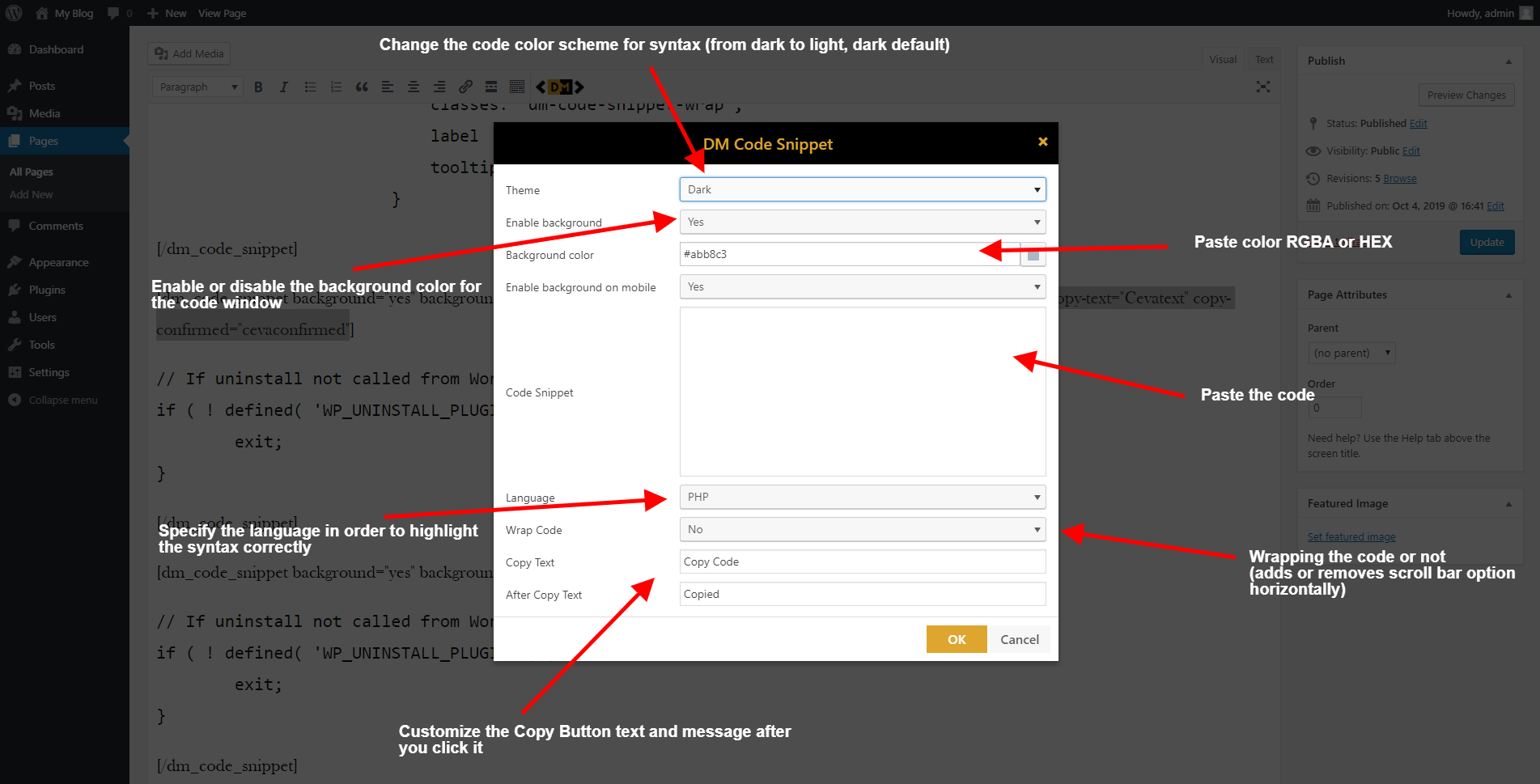Viewport: 1540px width, 784px height.
Task: Expand the Language dropdown showing PHP
Action: 863,497
